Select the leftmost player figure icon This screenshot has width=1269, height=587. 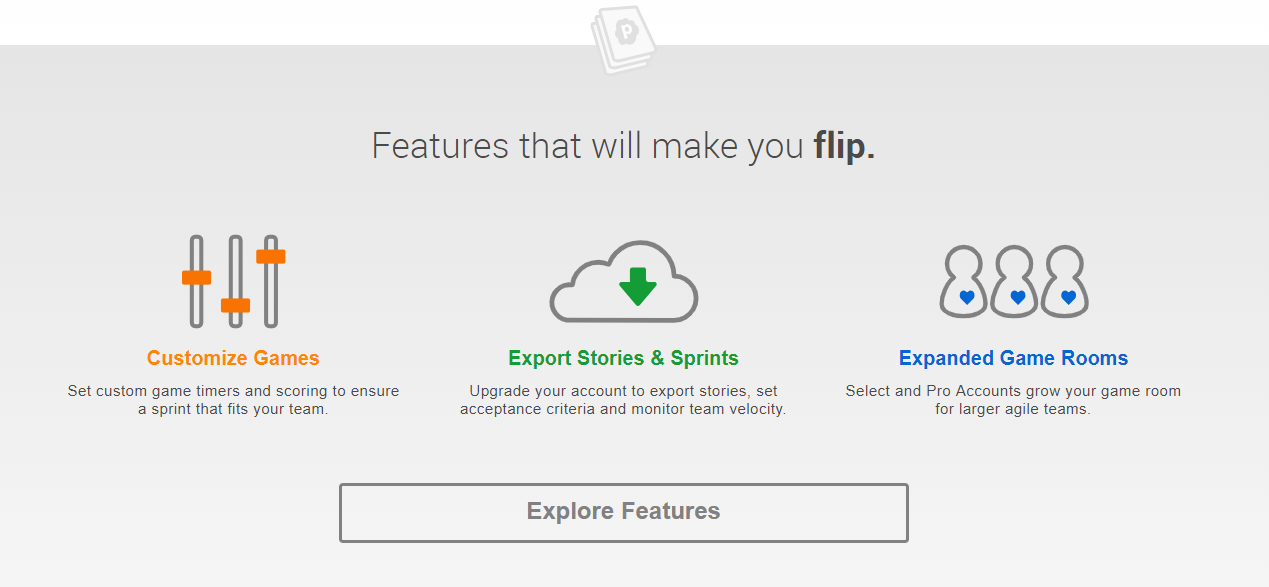point(965,282)
